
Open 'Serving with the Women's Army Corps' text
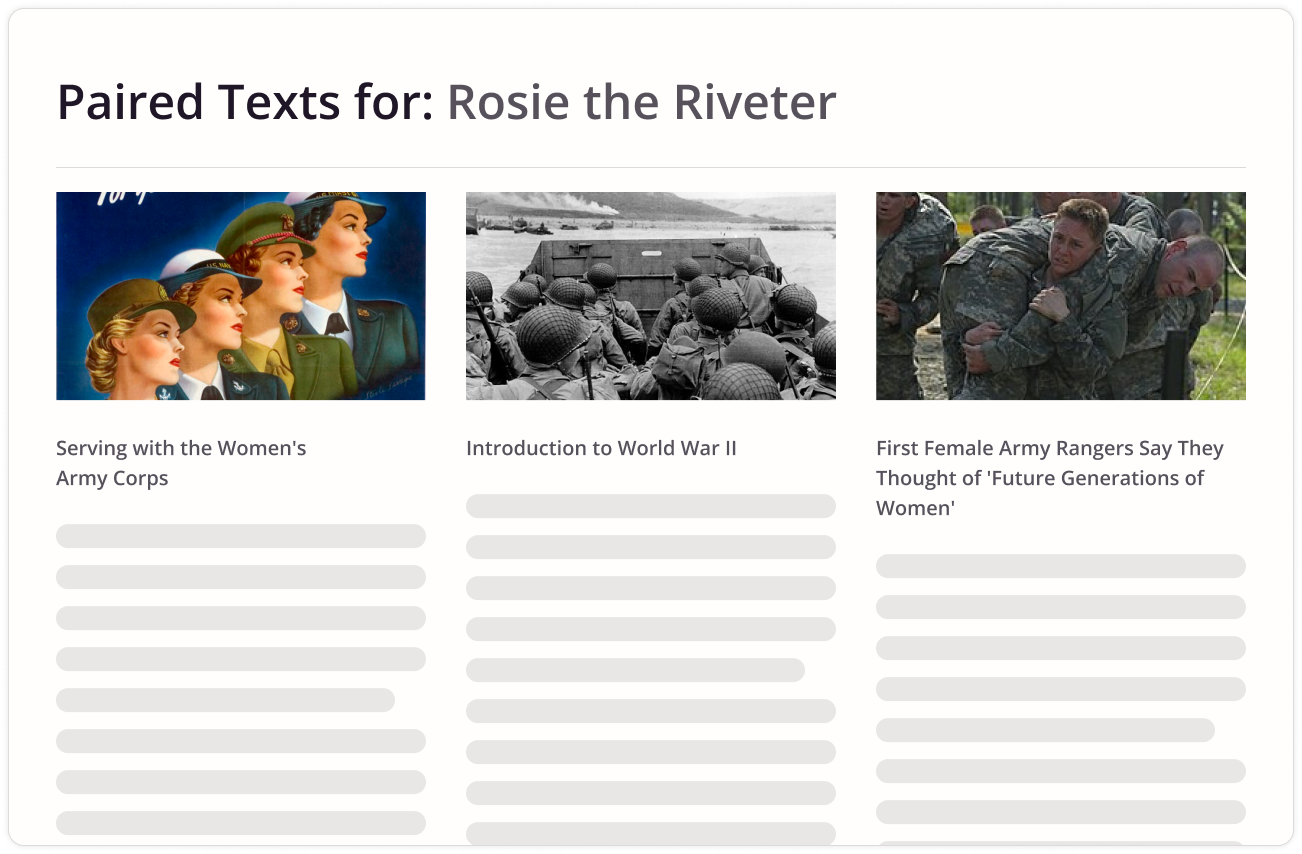(181, 463)
